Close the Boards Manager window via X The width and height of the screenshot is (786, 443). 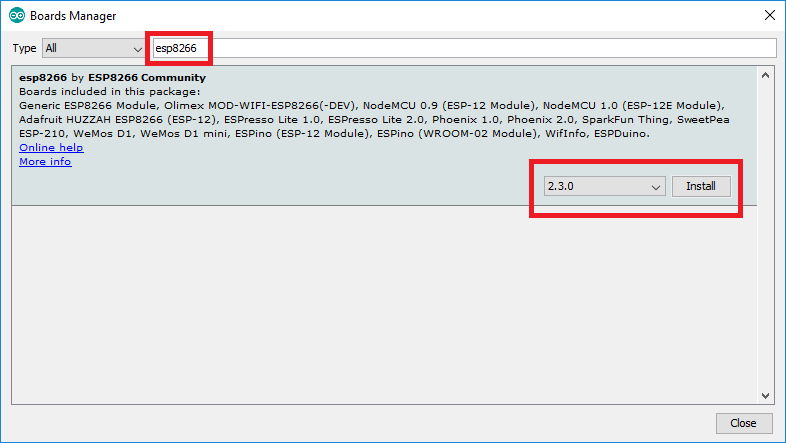(x=770, y=16)
